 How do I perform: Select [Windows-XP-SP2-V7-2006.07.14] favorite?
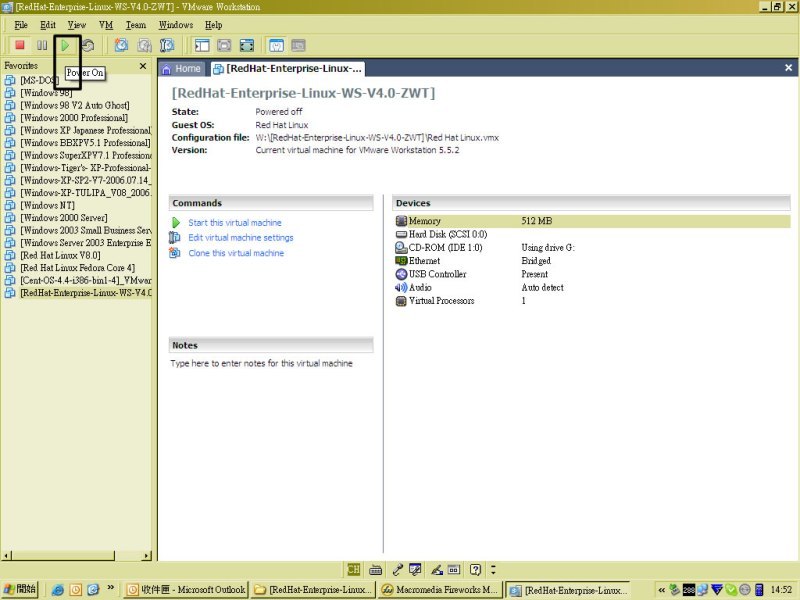coord(85,181)
